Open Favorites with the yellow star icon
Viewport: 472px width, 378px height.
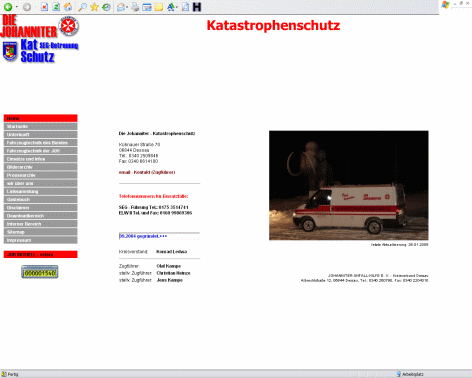(94, 7)
